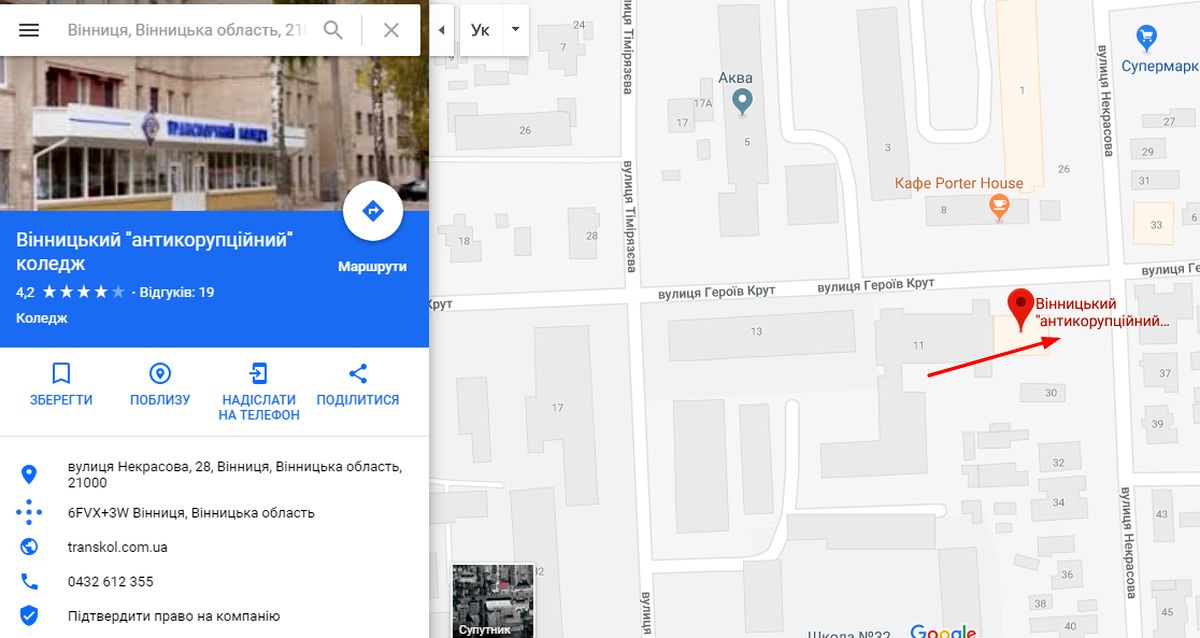Click the search magnifier icon

pyautogui.click(x=333, y=30)
